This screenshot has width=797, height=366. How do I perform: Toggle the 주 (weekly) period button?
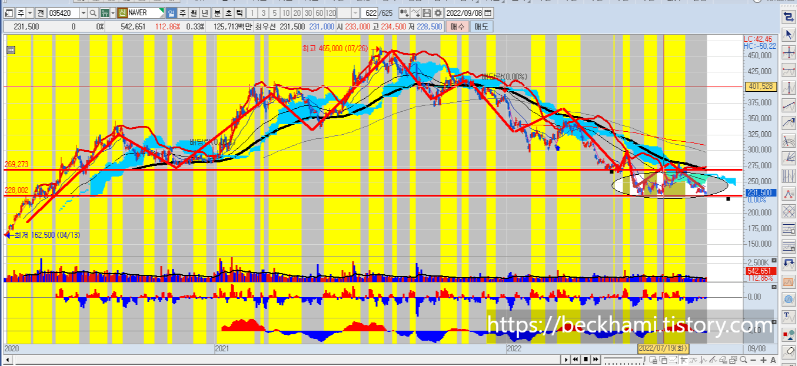(181, 13)
